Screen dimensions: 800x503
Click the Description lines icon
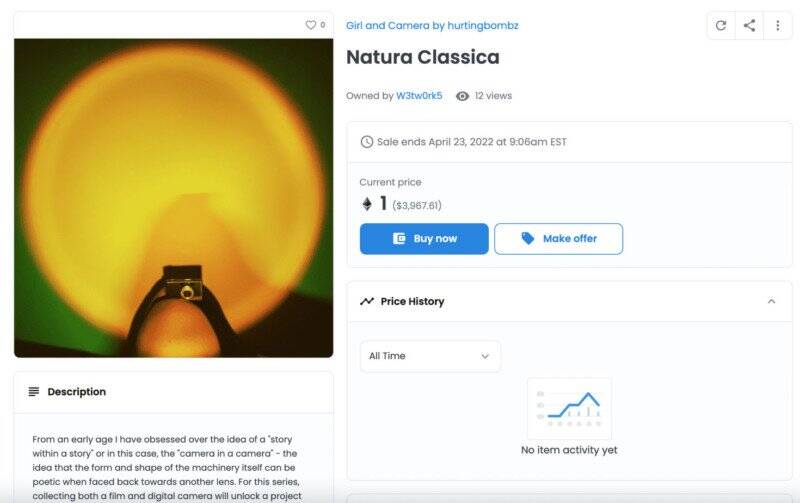(34, 392)
